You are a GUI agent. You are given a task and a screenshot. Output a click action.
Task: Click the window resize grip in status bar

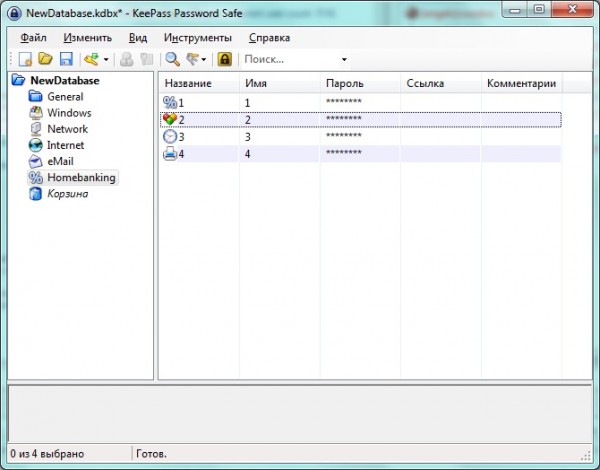pyautogui.click(x=586, y=455)
